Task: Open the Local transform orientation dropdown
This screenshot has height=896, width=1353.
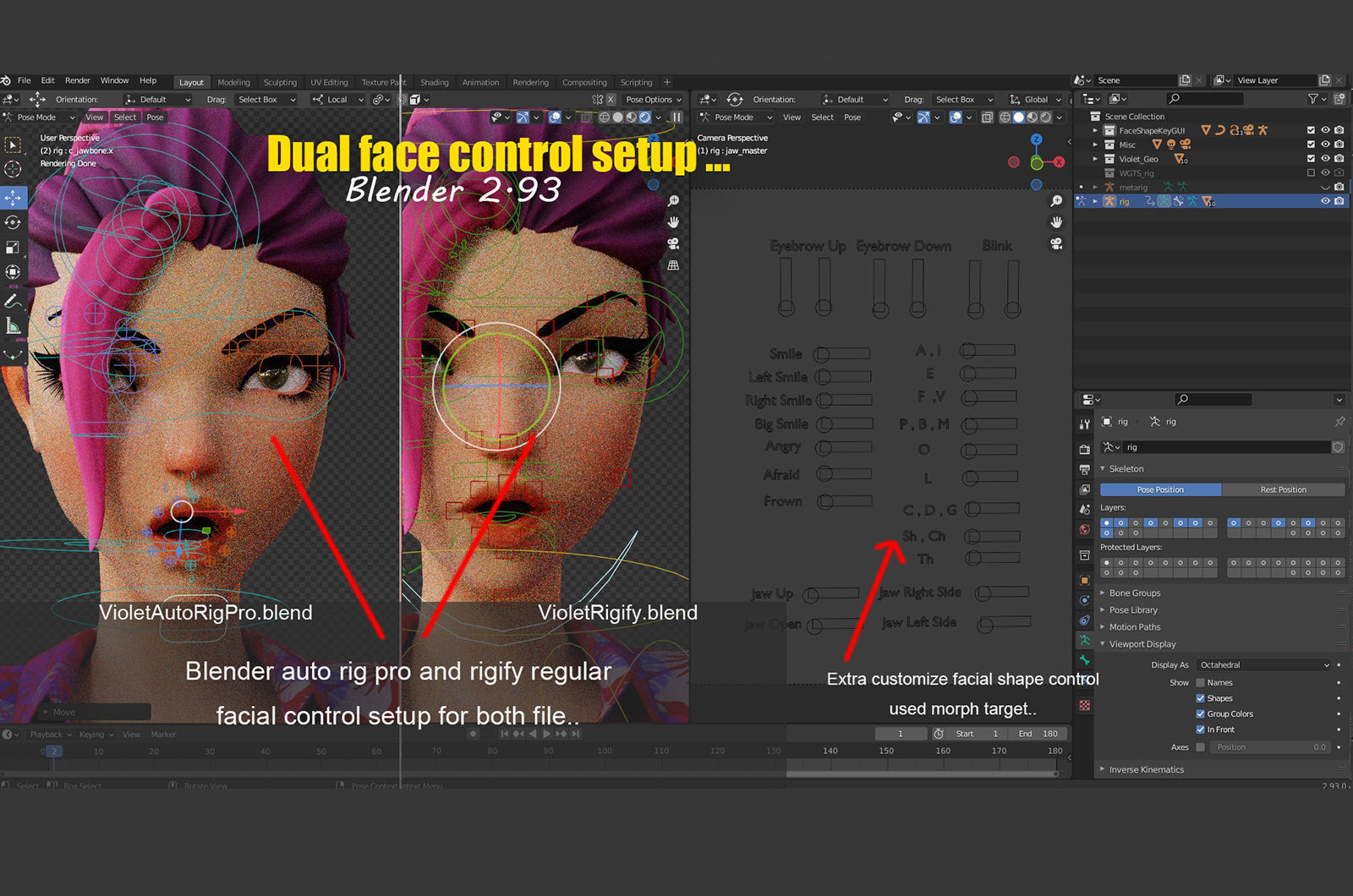Action: tap(337, 100)
